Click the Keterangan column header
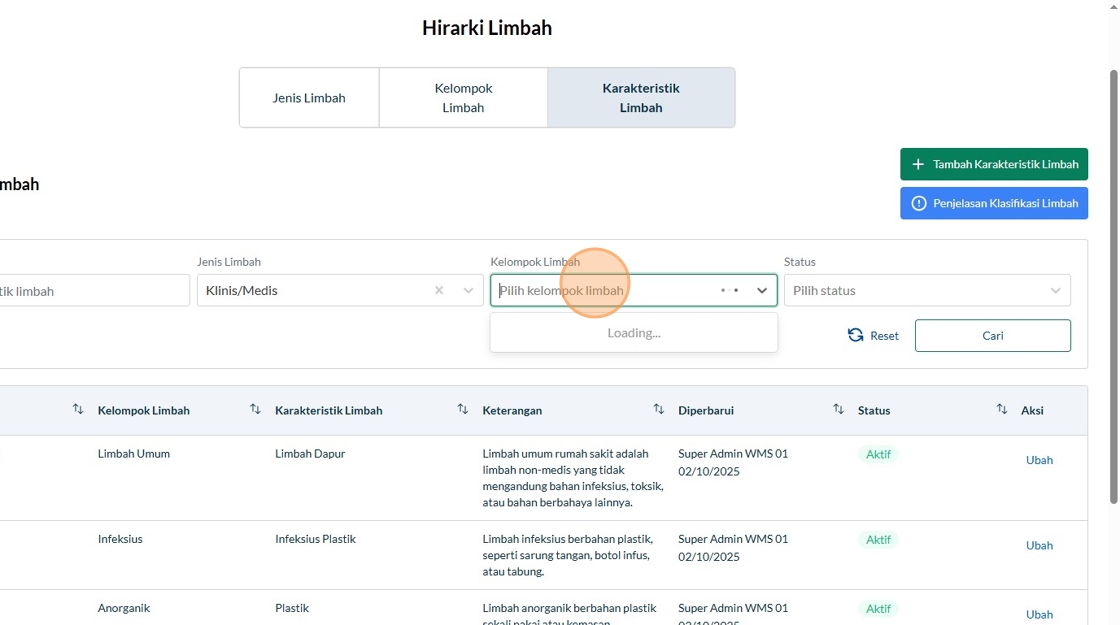This screenshot has width=1120, height=625. (512, 411)
